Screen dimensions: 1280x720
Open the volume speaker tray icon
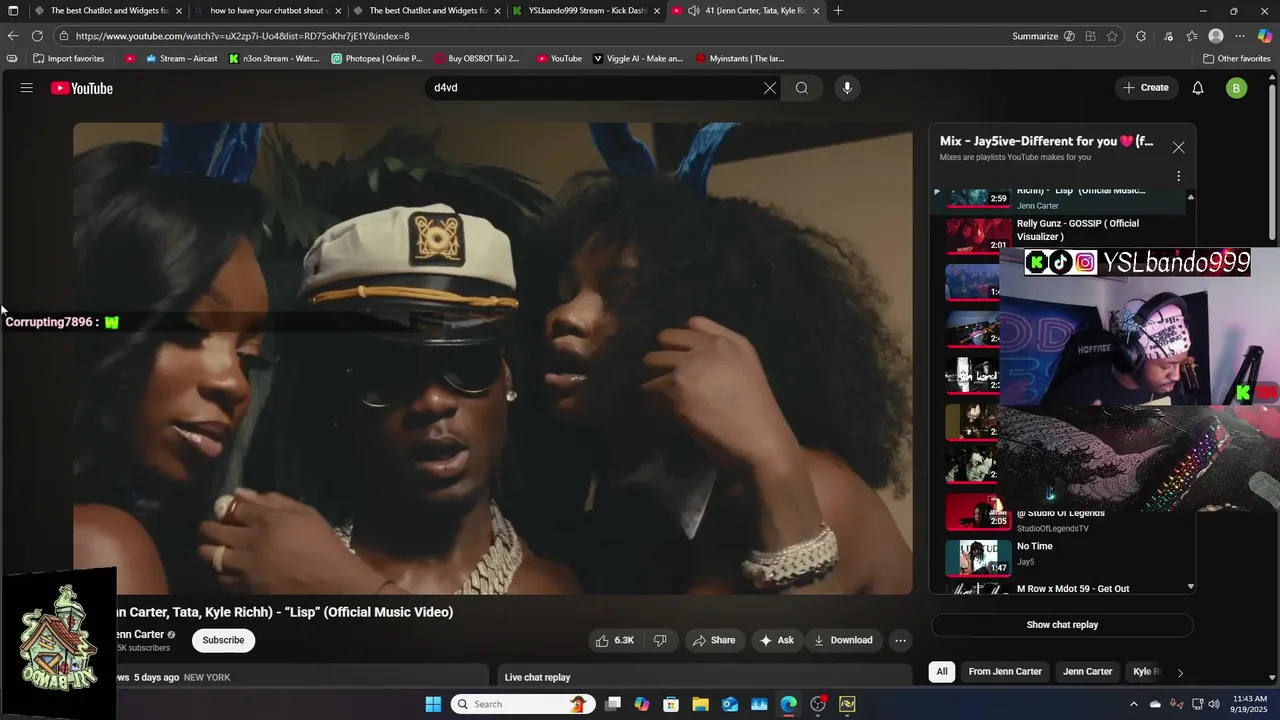1214,704
